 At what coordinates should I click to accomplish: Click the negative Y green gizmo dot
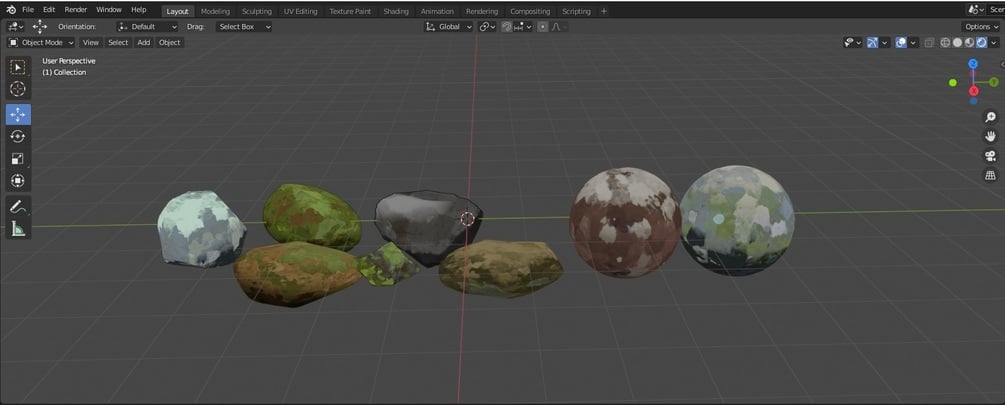[952, 83]
